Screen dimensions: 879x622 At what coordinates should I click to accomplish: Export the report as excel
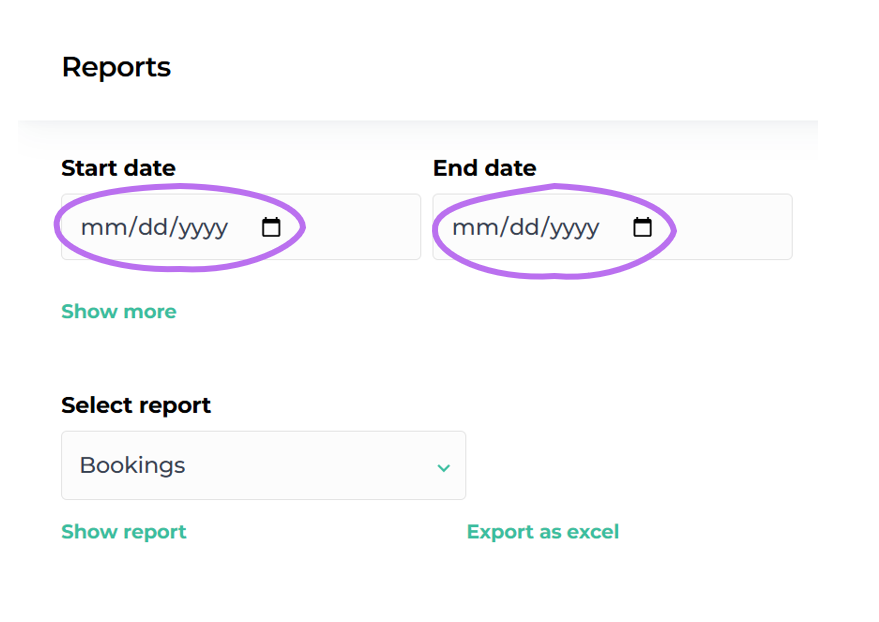[x=543, y=532]
